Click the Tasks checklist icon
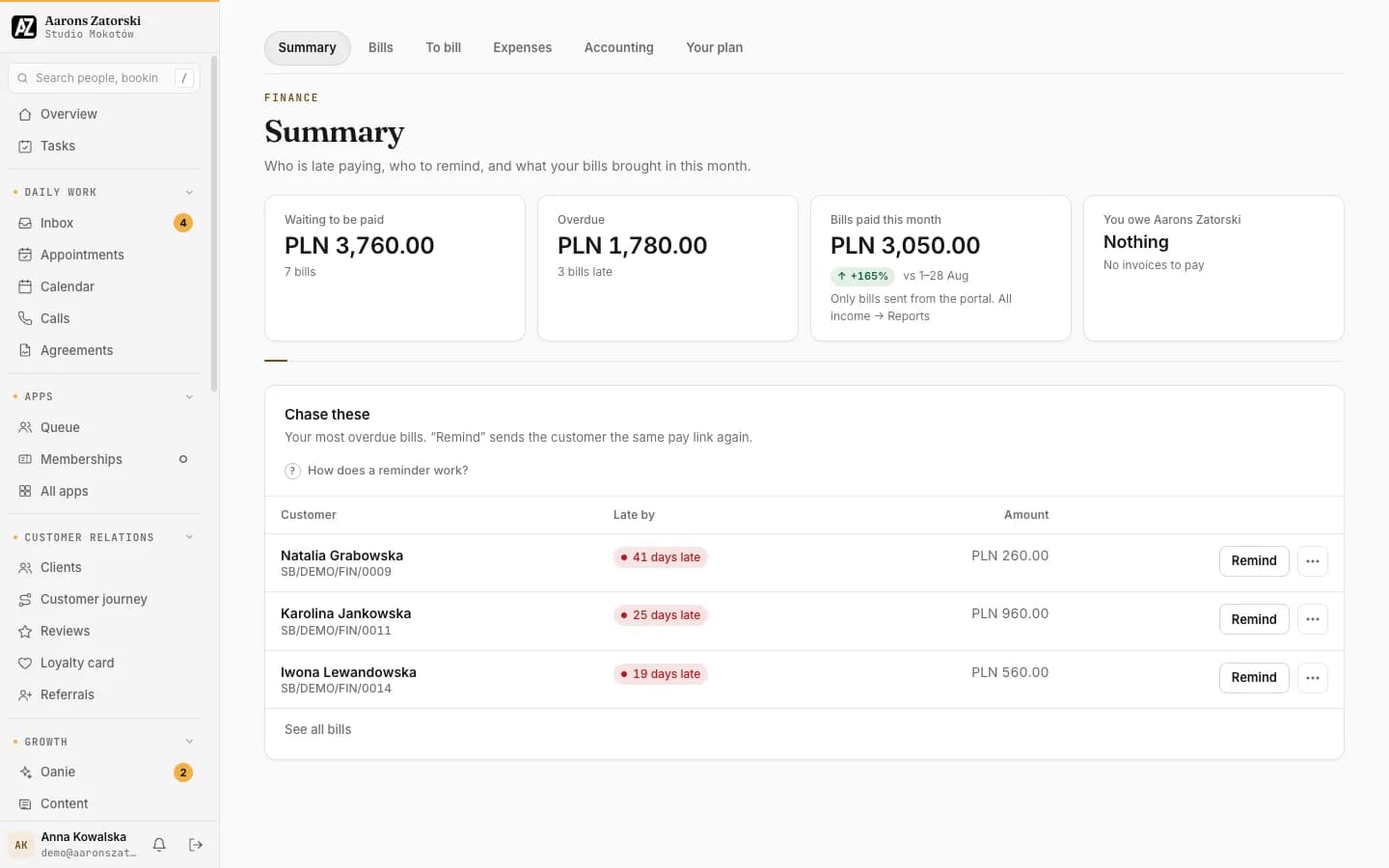This screenshot has width=1389, height=868. click(25, 146)
